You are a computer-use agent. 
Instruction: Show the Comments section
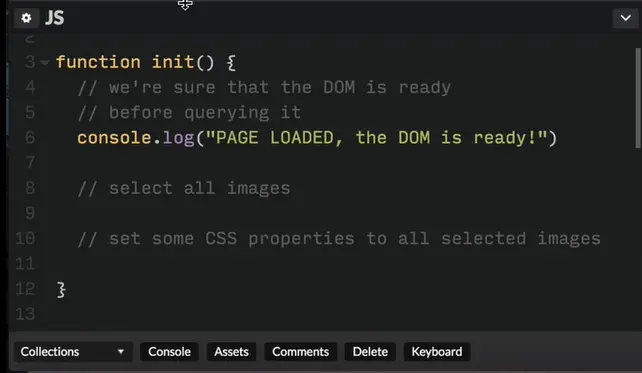pyautogui.click(x=301, y=352)
